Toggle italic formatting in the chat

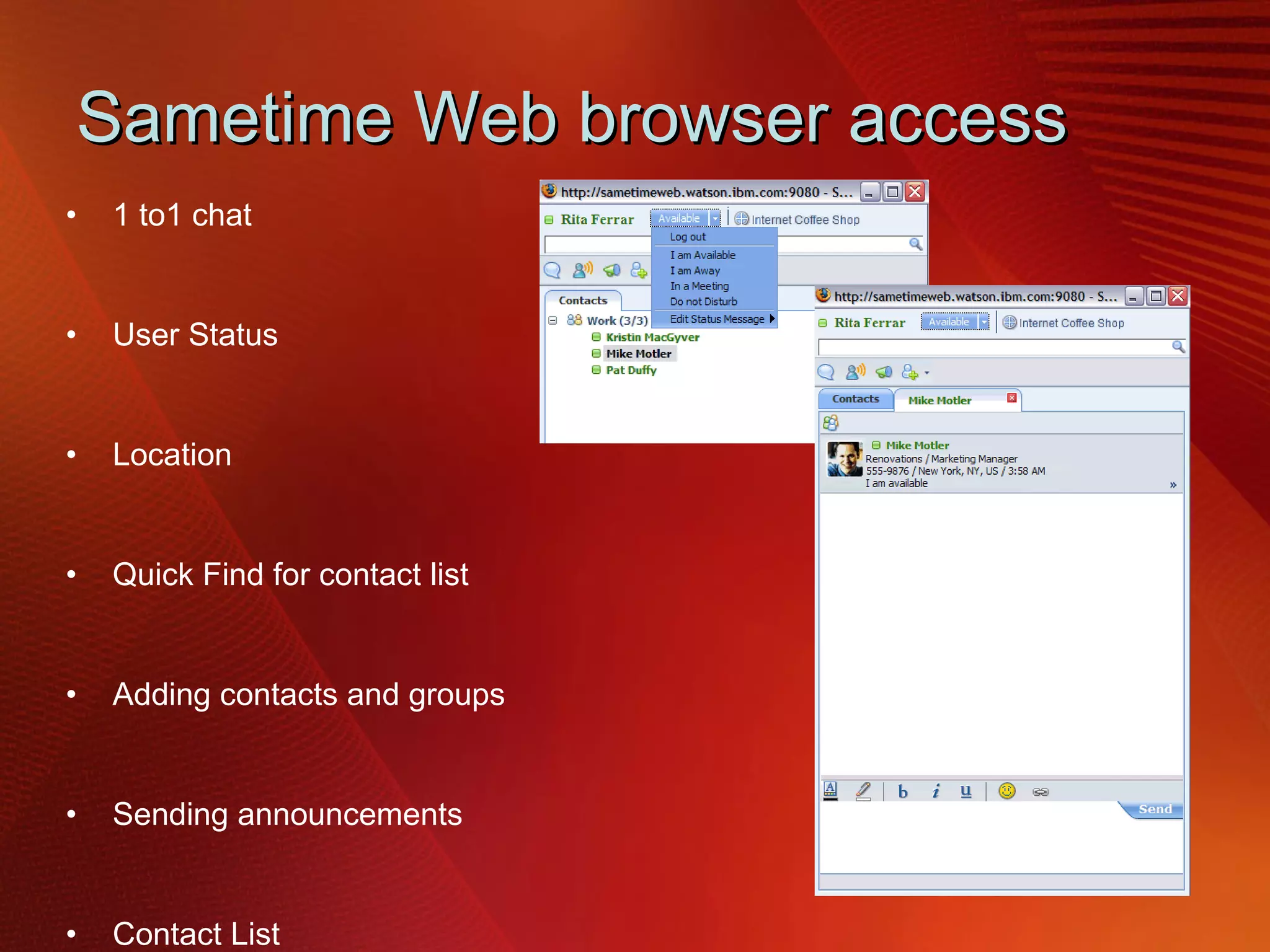936,791
